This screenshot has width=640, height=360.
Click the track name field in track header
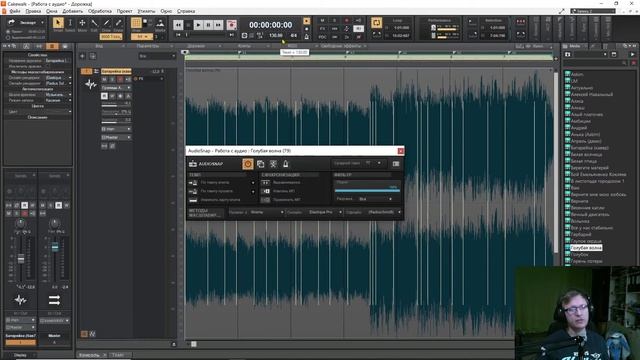116,71
